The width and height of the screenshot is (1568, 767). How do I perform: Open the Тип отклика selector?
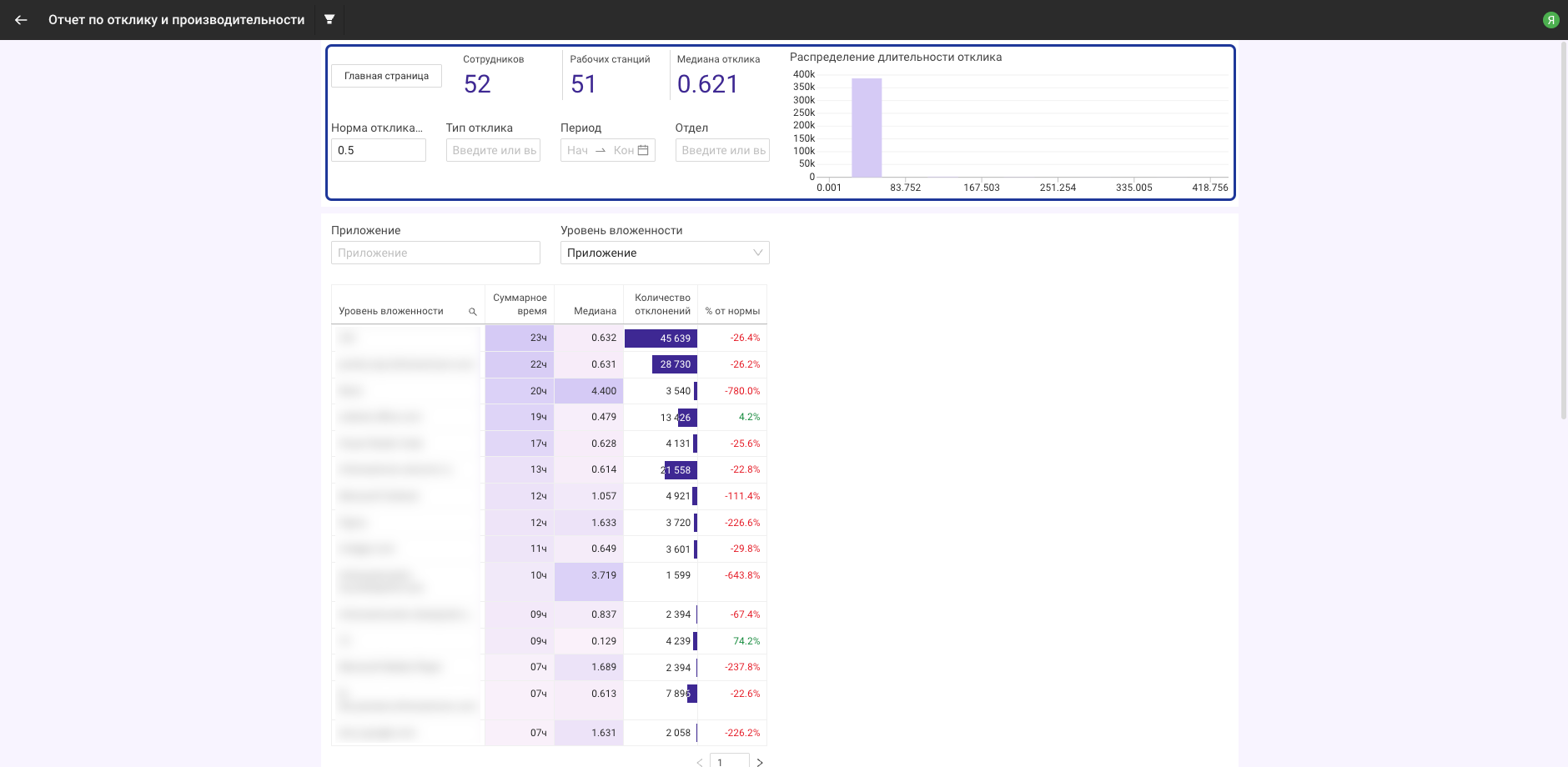pos(493,150)
